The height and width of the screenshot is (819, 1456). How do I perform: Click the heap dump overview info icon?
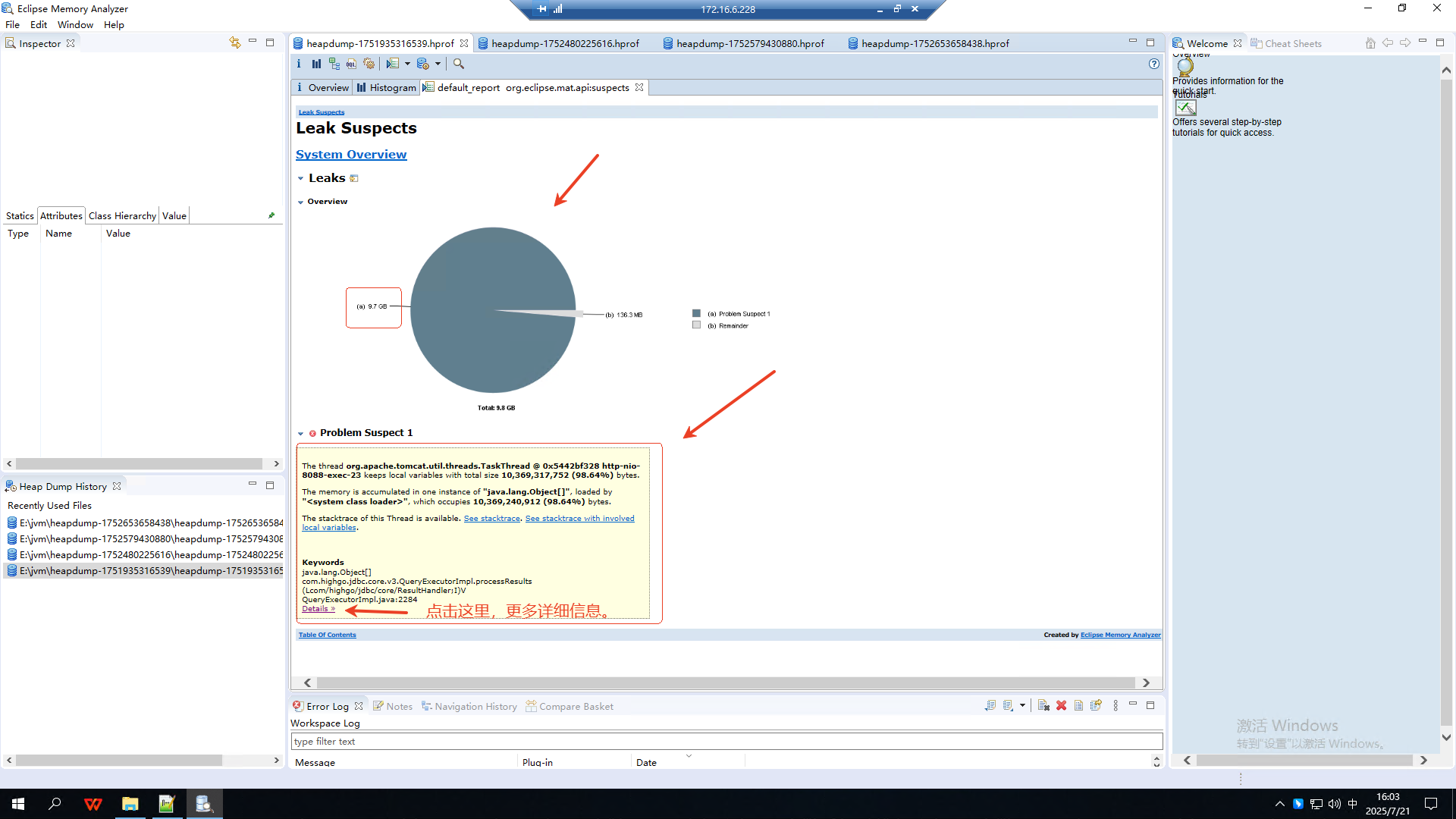point(299,64)
